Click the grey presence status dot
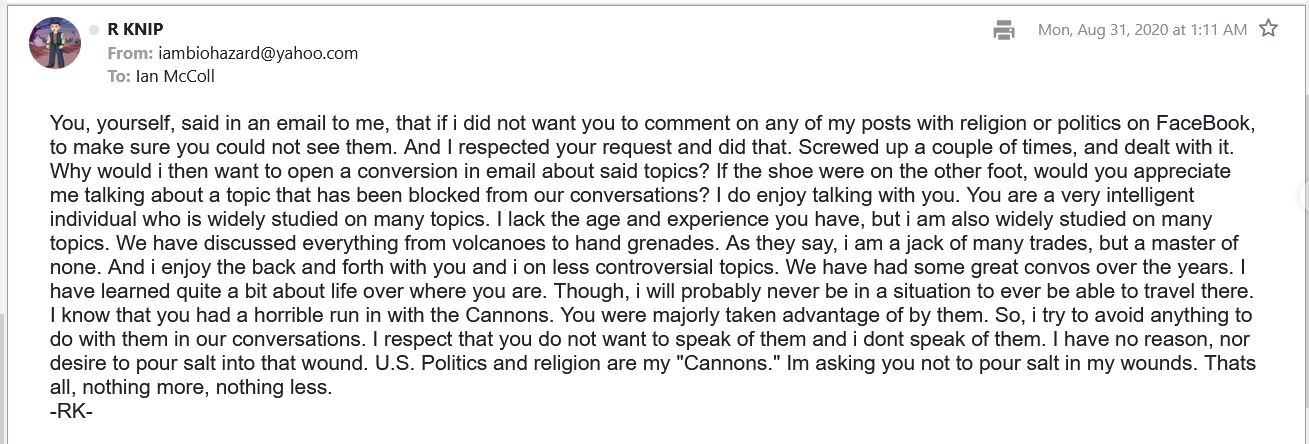The width and height of the screenshot is (1309, 444). point(94,30)
